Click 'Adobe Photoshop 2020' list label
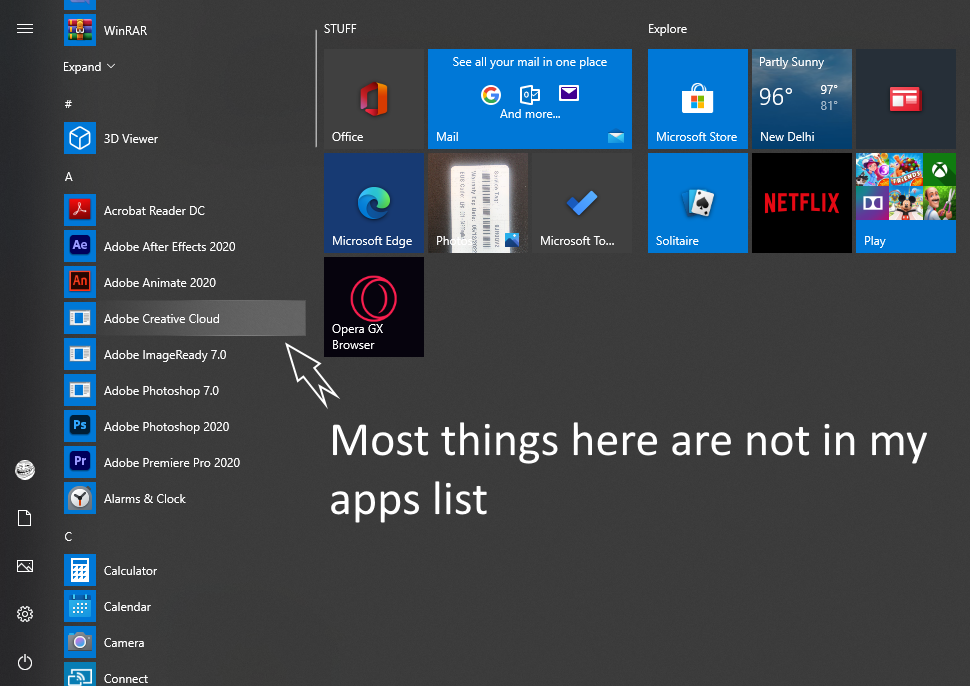 (166, 426)
